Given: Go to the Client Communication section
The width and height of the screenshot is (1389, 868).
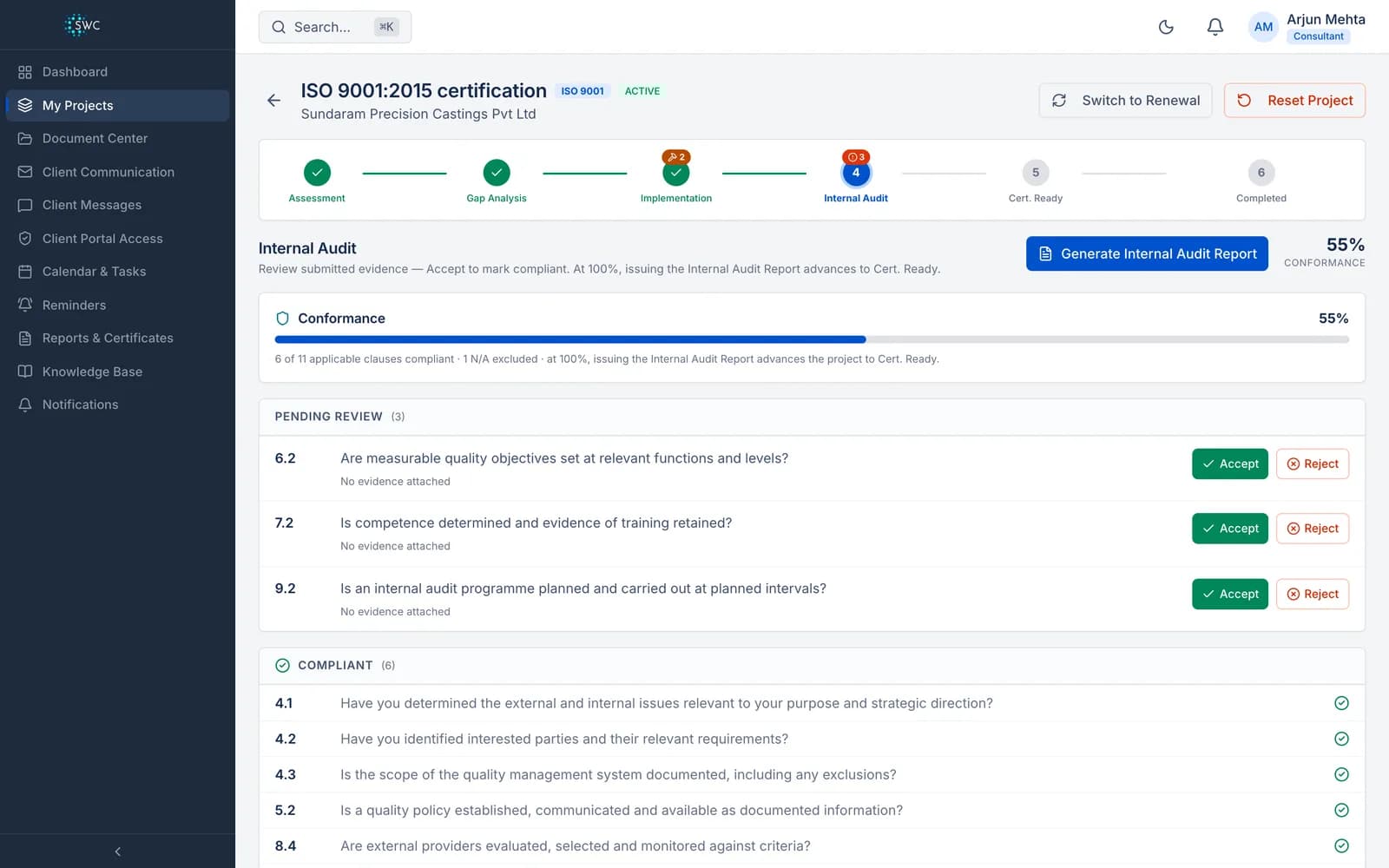Looking at the screenshot, I should point(117,172).
